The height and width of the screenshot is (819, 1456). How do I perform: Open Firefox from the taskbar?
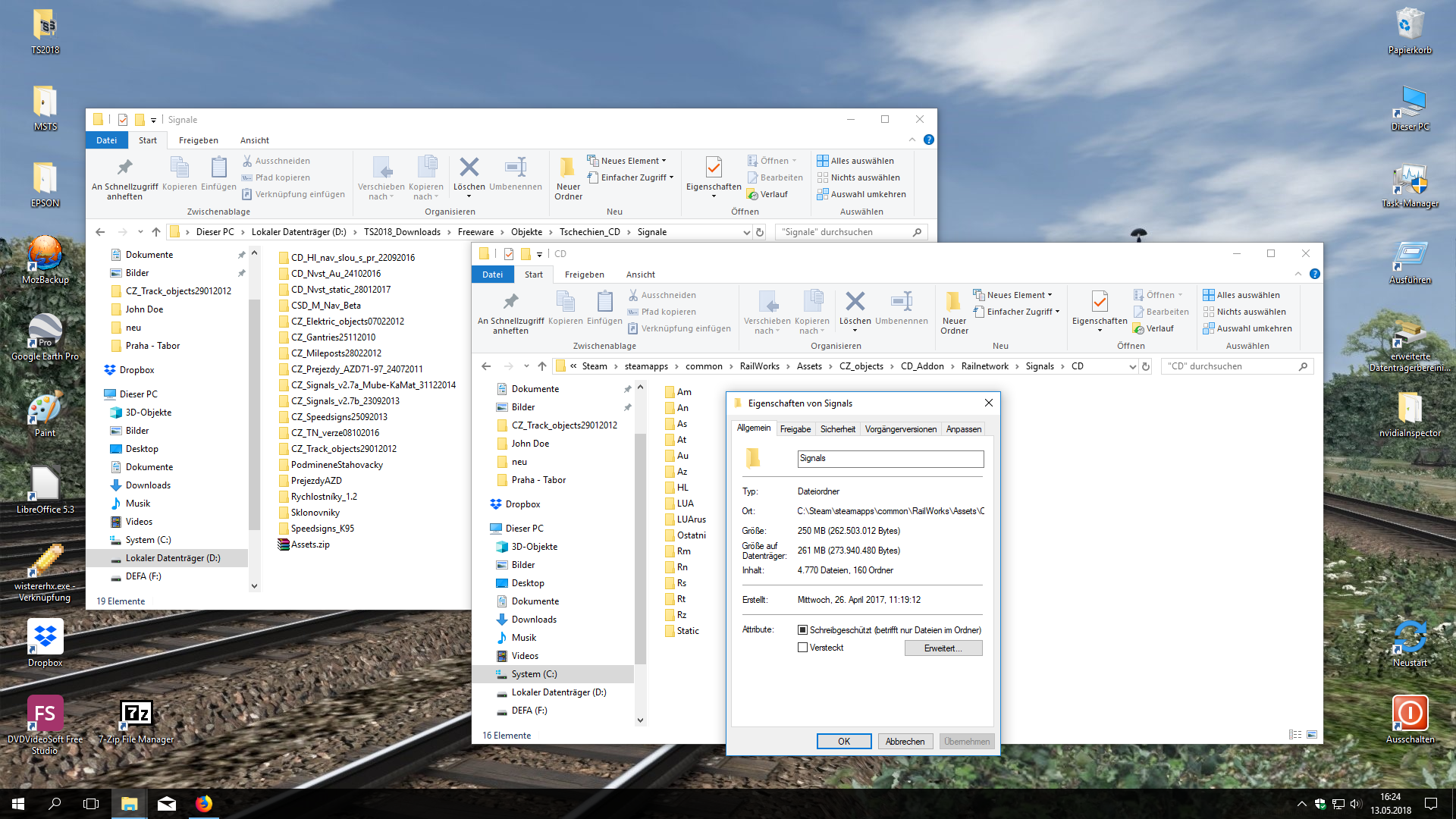click(204, 804)
